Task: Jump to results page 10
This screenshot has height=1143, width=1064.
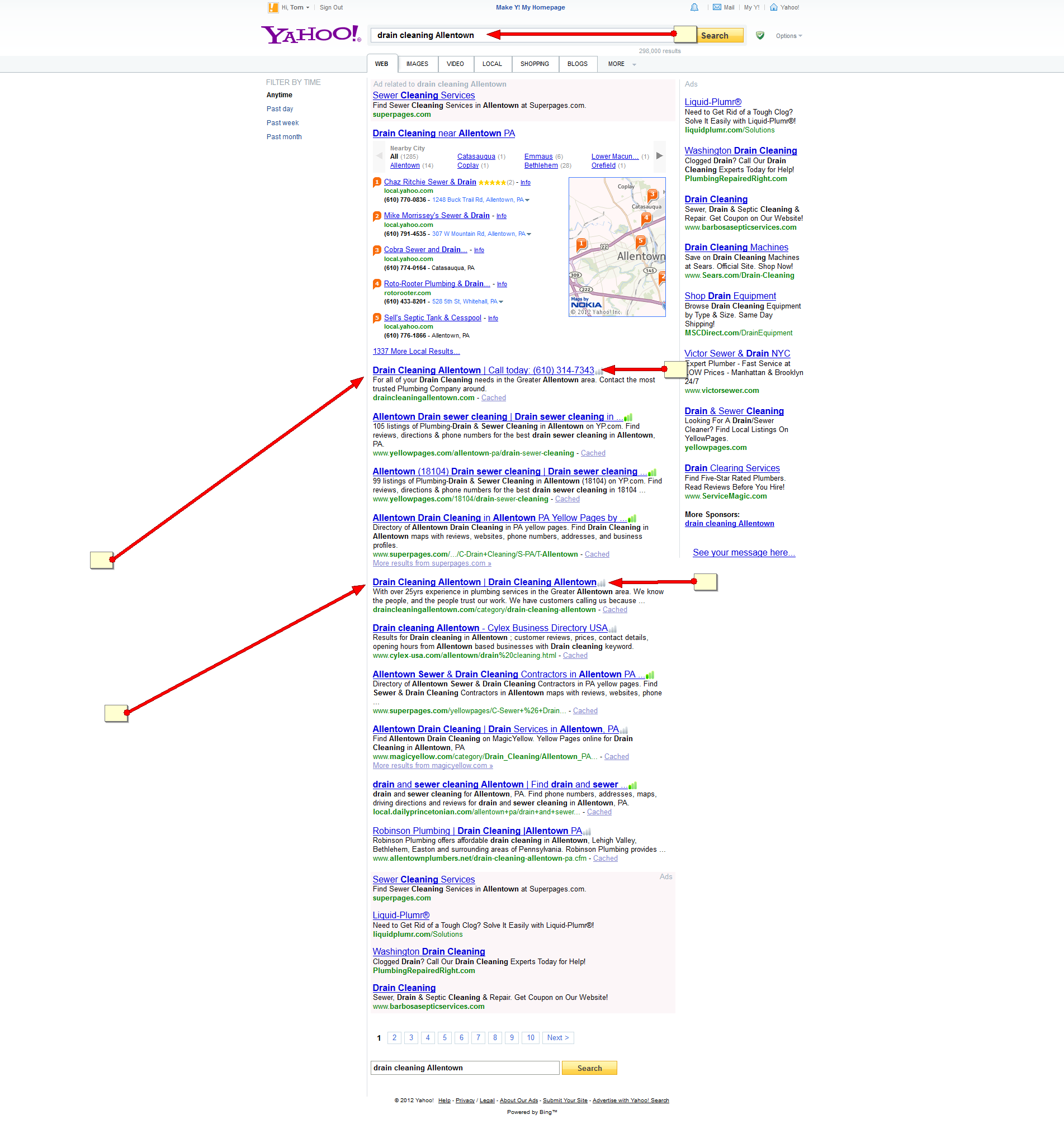Action: [x=531, y=1038]
